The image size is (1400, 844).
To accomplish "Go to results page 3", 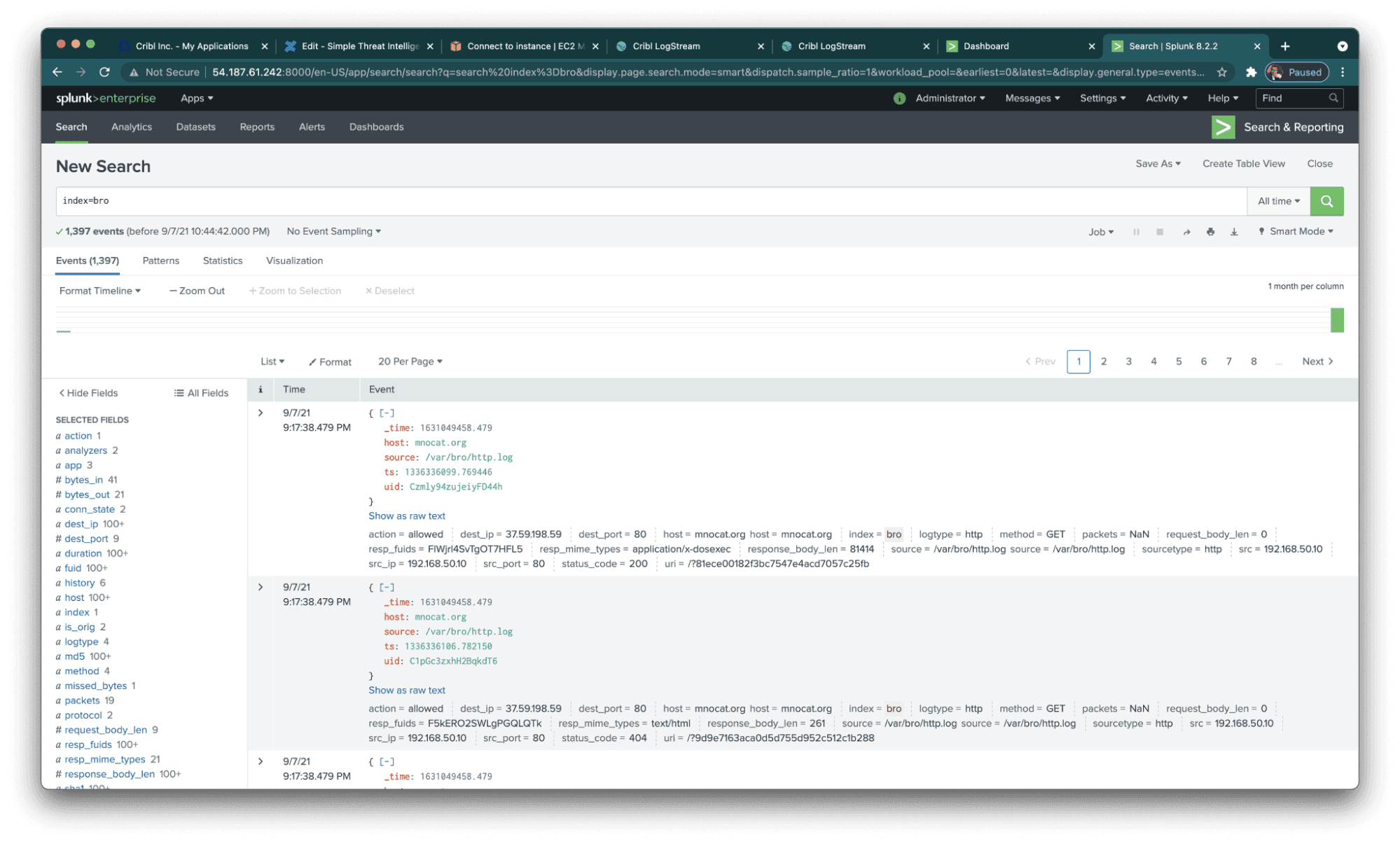I will click(x=1128, y=361).
